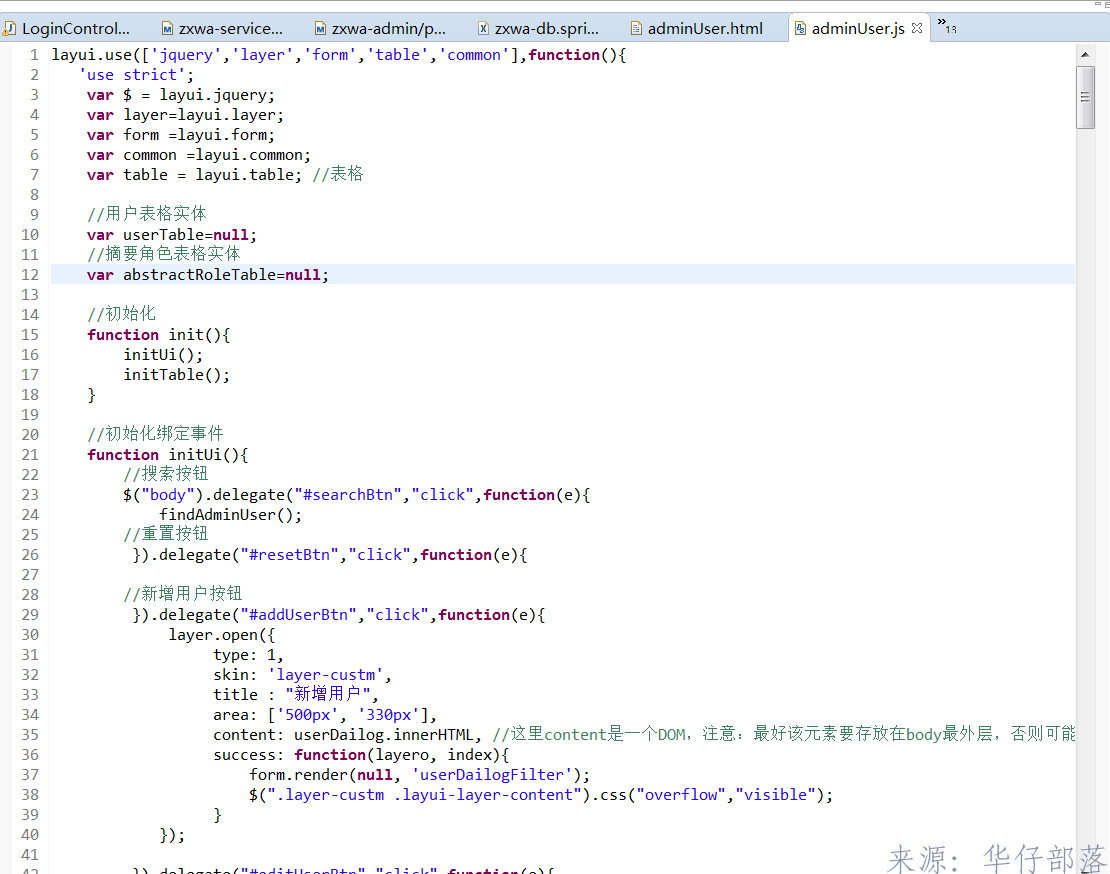The width and height of the screenshot is (1110, 874).
Task: Click the "#searchBtn" delegate line
Action: [x=357, y=495]
